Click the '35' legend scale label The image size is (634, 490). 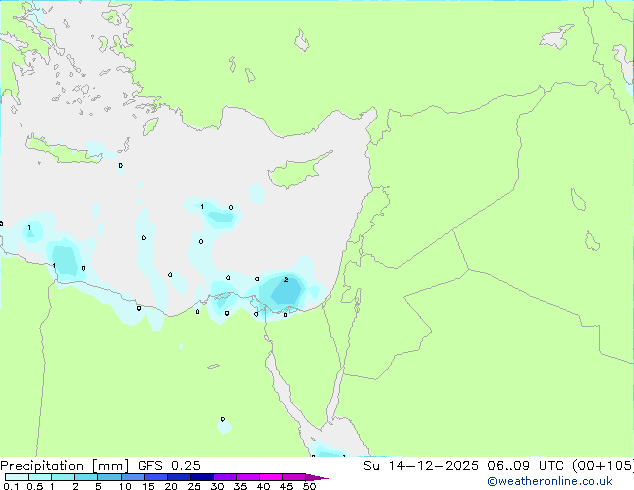240,486
